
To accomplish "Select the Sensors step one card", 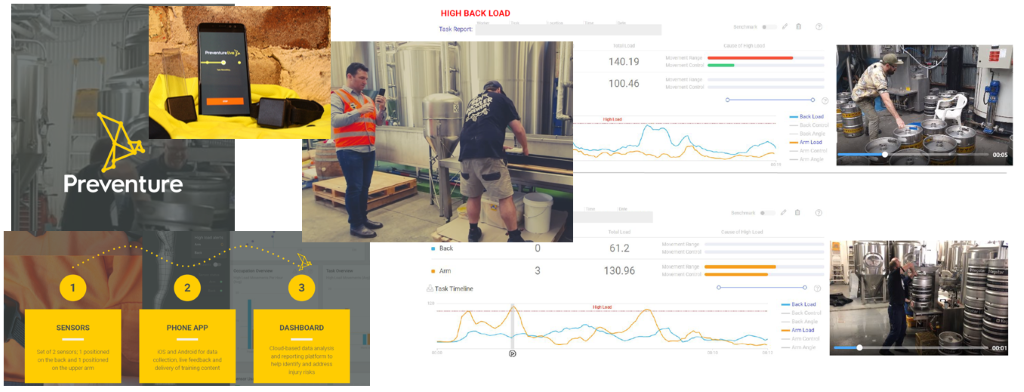I will coord(72,346).
